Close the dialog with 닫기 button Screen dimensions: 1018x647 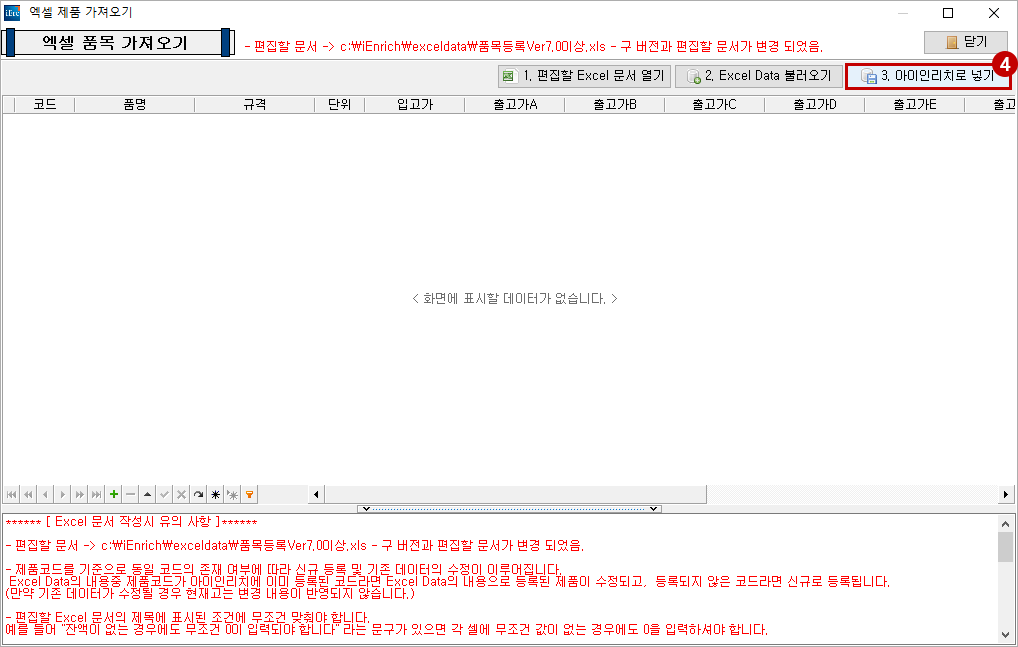point(966,42)
